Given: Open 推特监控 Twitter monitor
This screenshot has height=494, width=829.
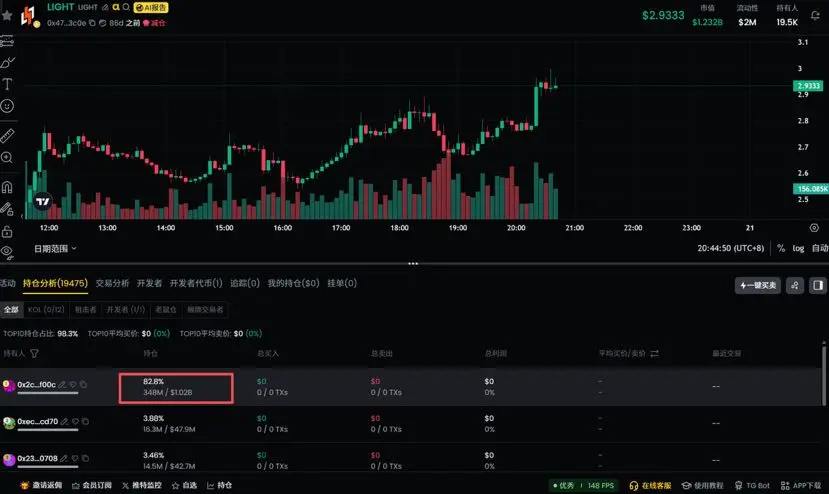Looking at the screenshot, I should (142, 486).
